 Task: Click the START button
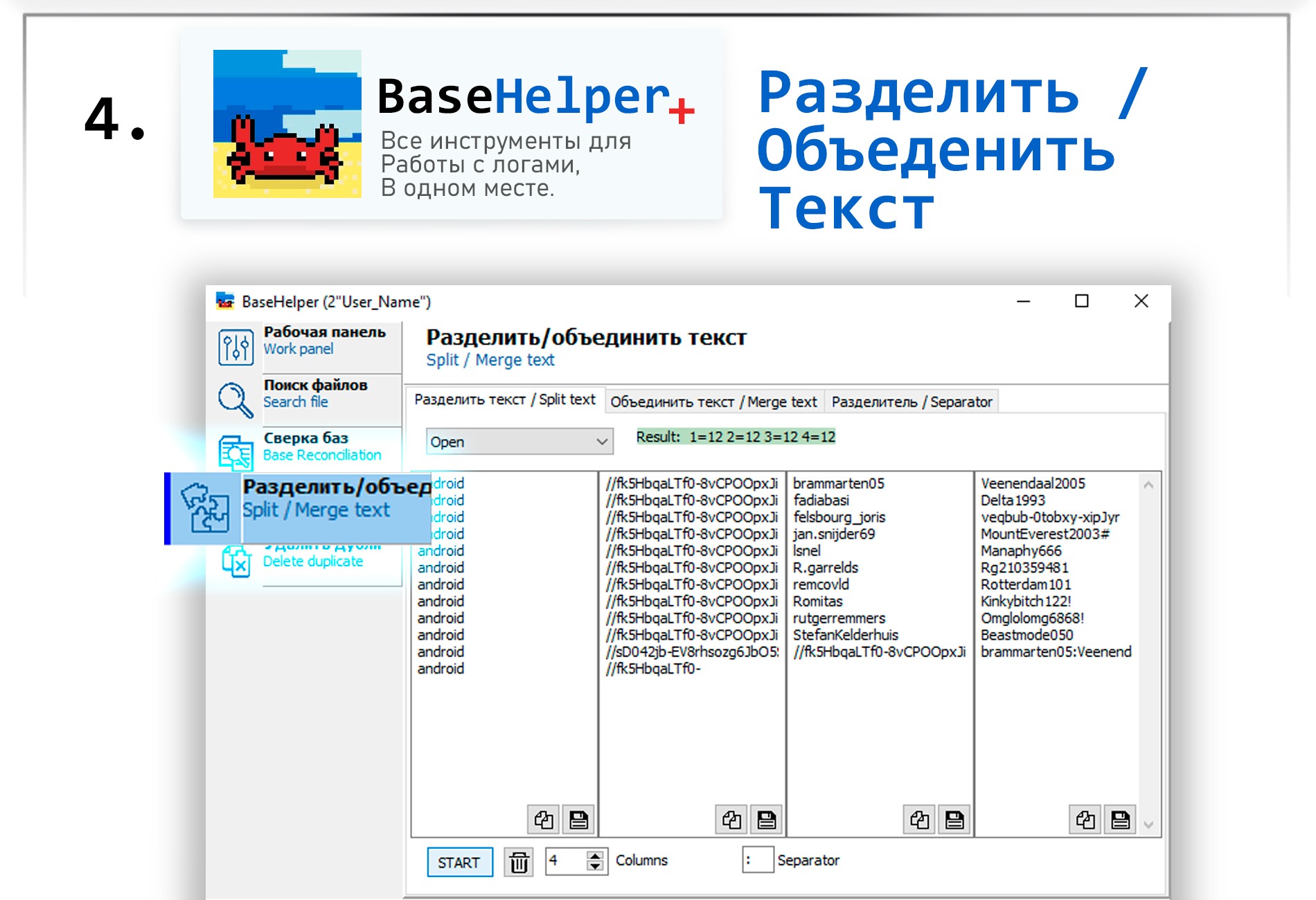tap(459, 863)
